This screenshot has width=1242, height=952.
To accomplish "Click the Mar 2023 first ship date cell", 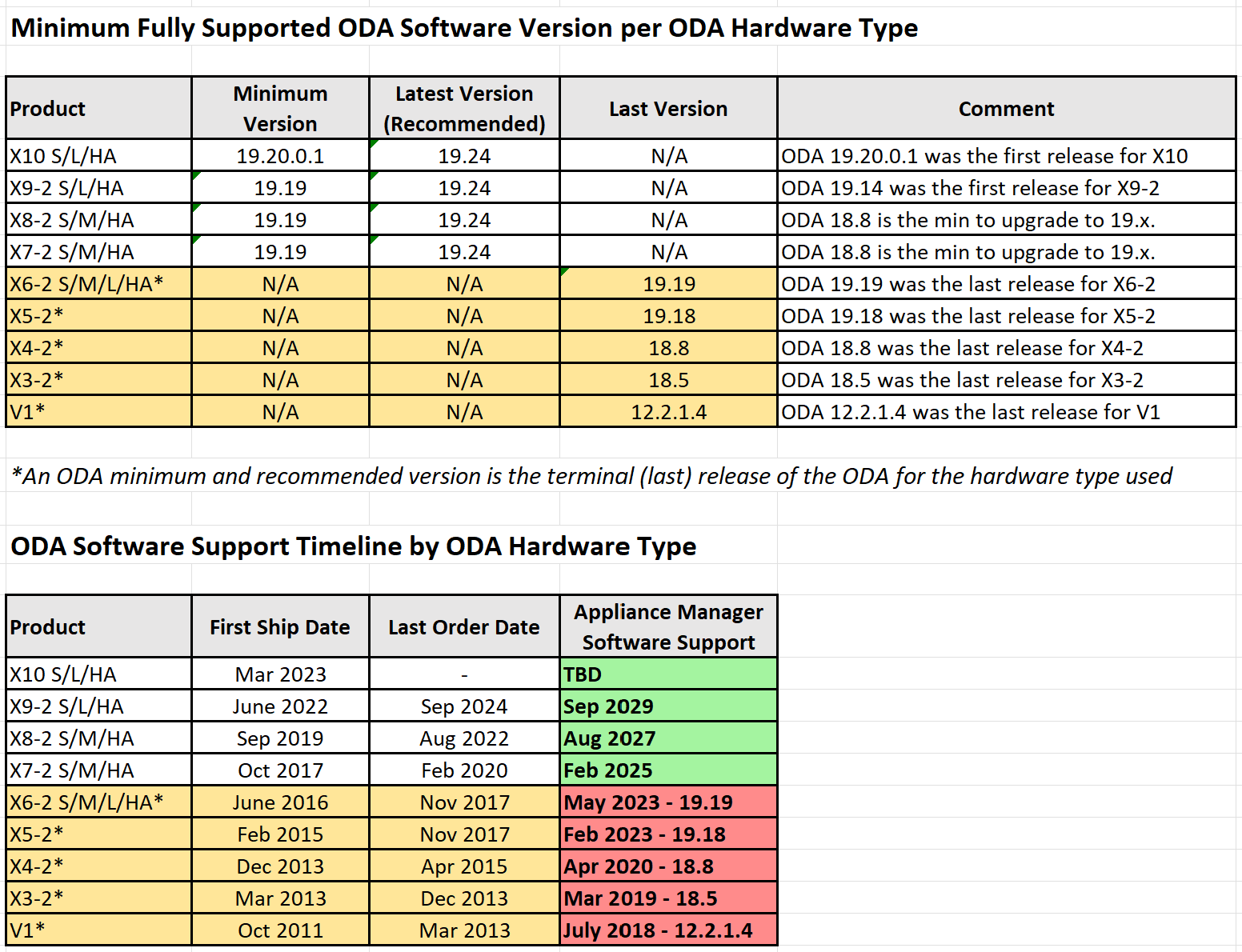I will click(280, 674).
